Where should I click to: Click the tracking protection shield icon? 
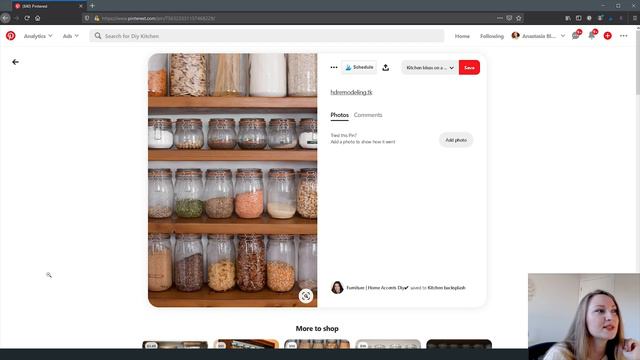point(87,18)
